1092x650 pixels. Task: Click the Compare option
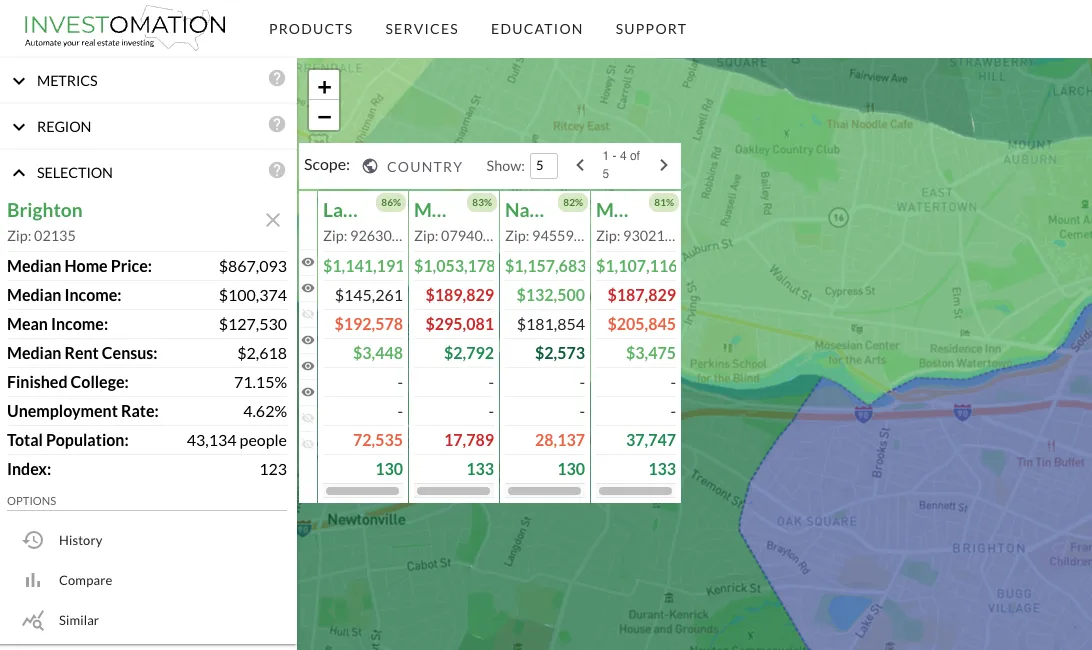[85, 580]
